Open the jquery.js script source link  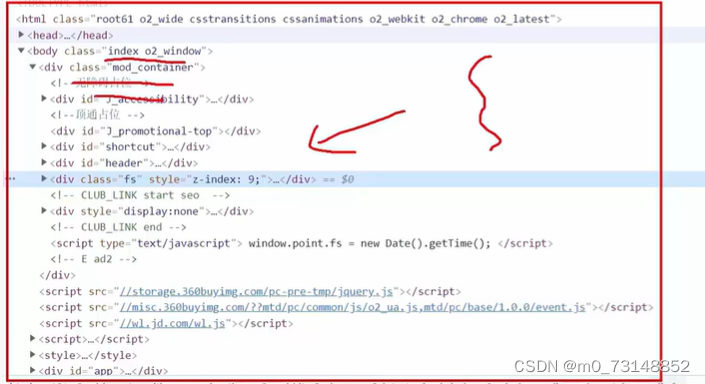tap(256, 291)
